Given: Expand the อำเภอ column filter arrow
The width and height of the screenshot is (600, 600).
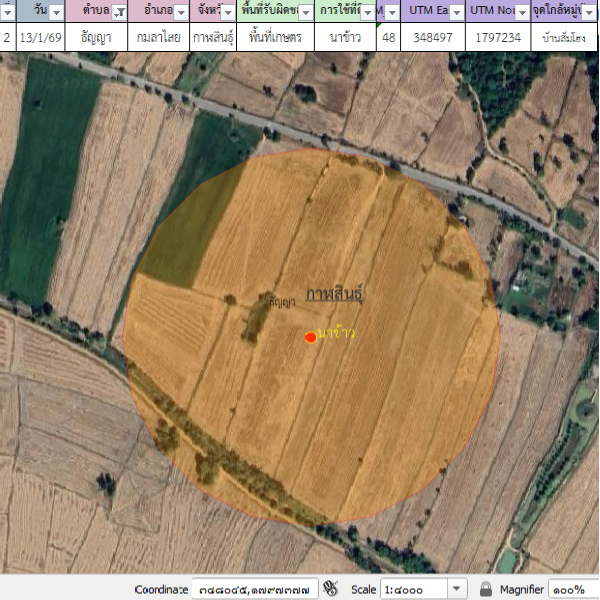Looking at the screenshot, I should (x=179, y=12).
